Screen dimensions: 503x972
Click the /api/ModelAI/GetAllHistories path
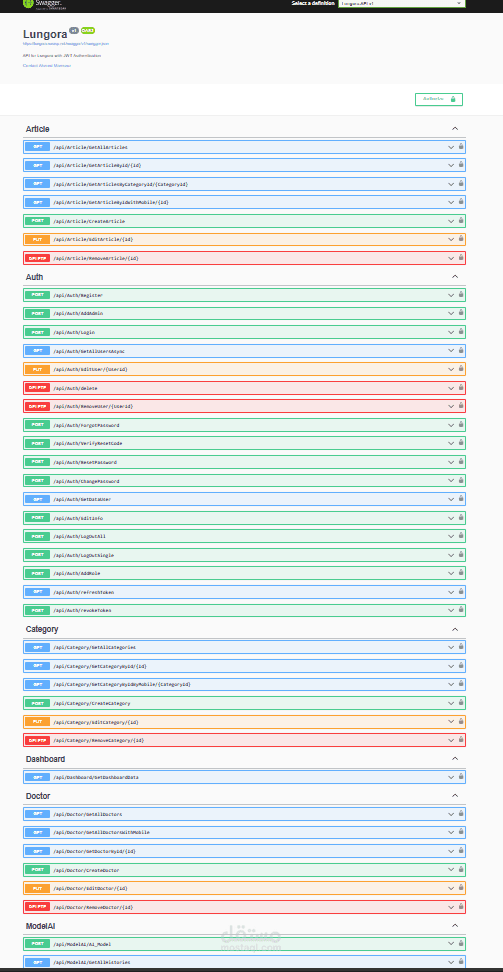[x=92, y=962]
